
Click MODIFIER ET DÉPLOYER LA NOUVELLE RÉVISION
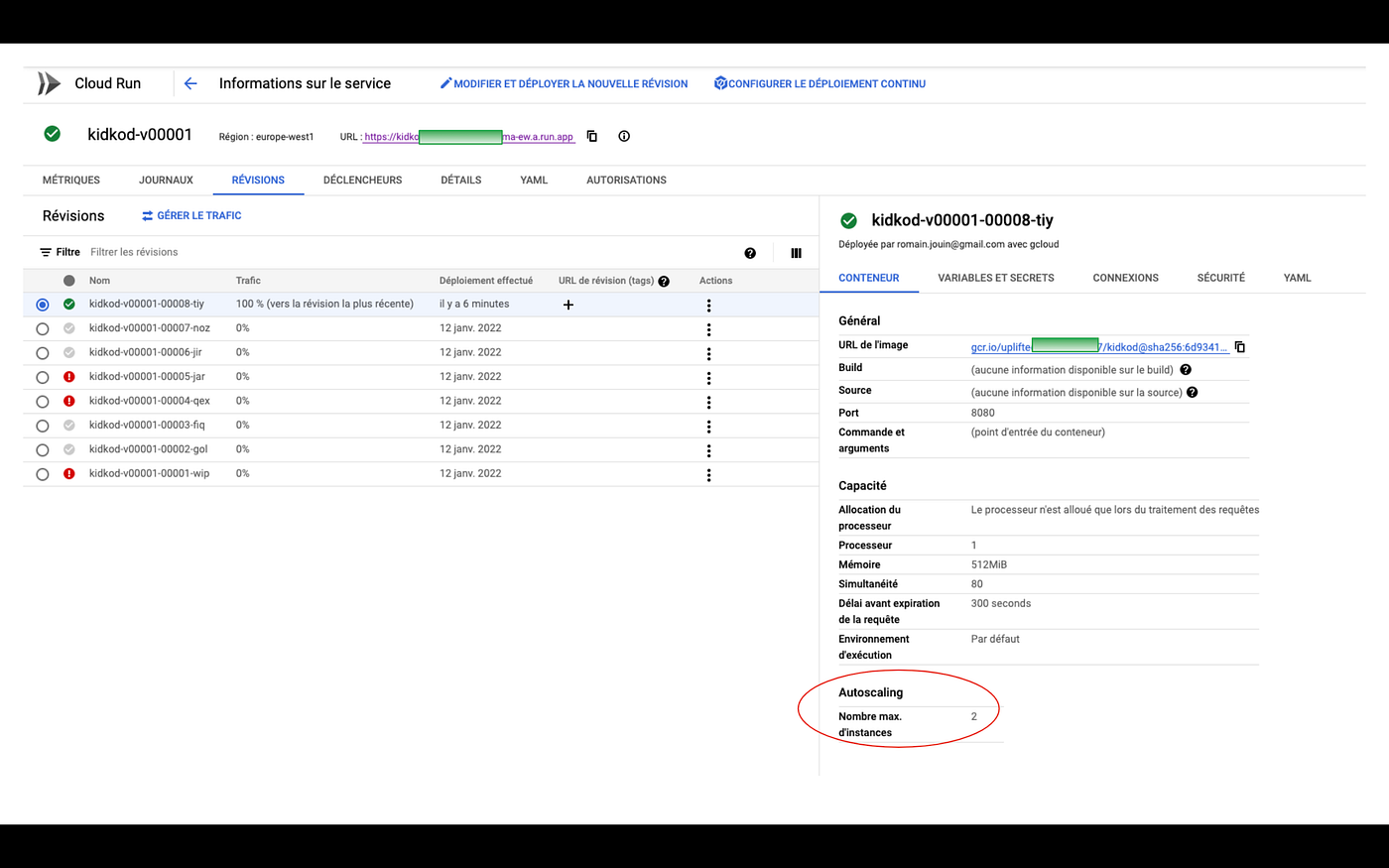point(564,83)
